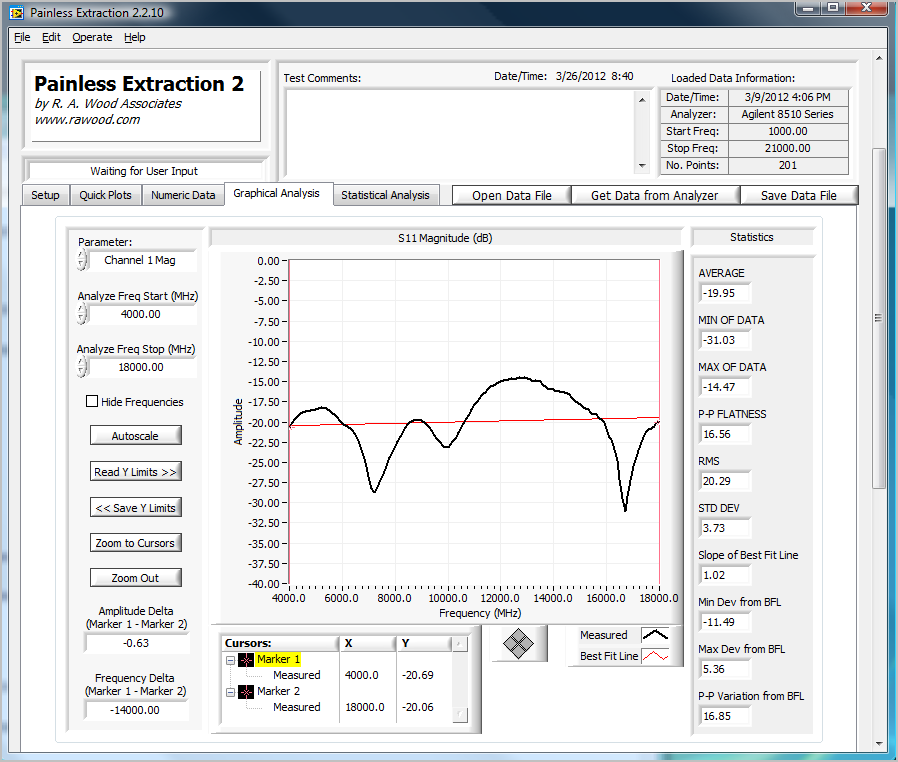Viewport: 898px width, 762px height.
Task: Click the Save Y Limits button
Action: 136,508
